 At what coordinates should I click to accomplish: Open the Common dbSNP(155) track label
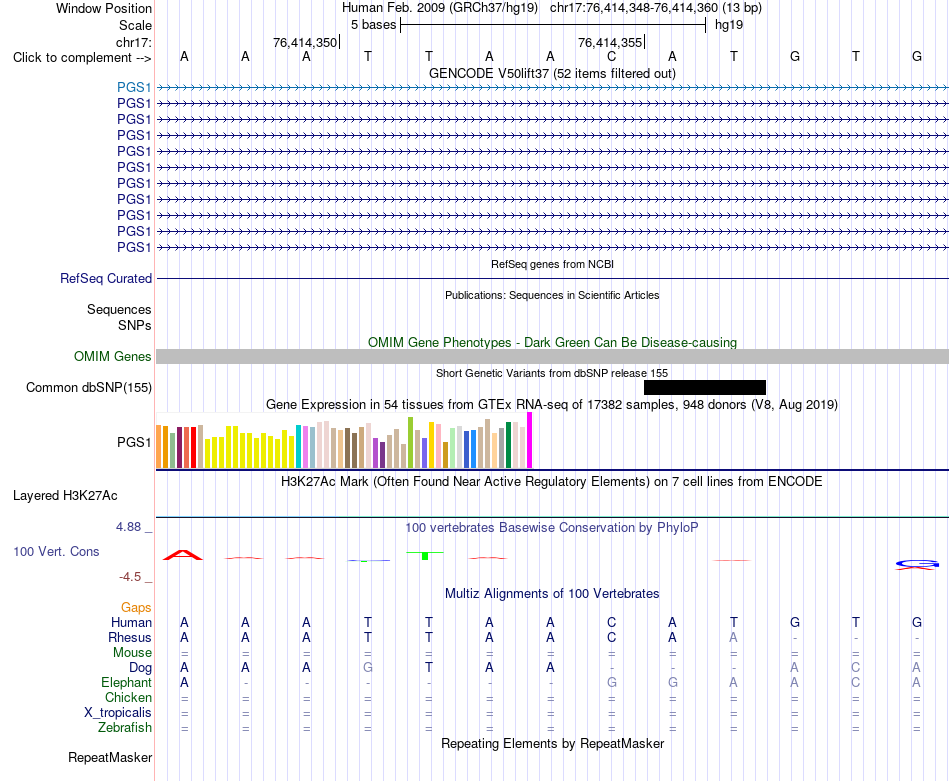[89, 387]
